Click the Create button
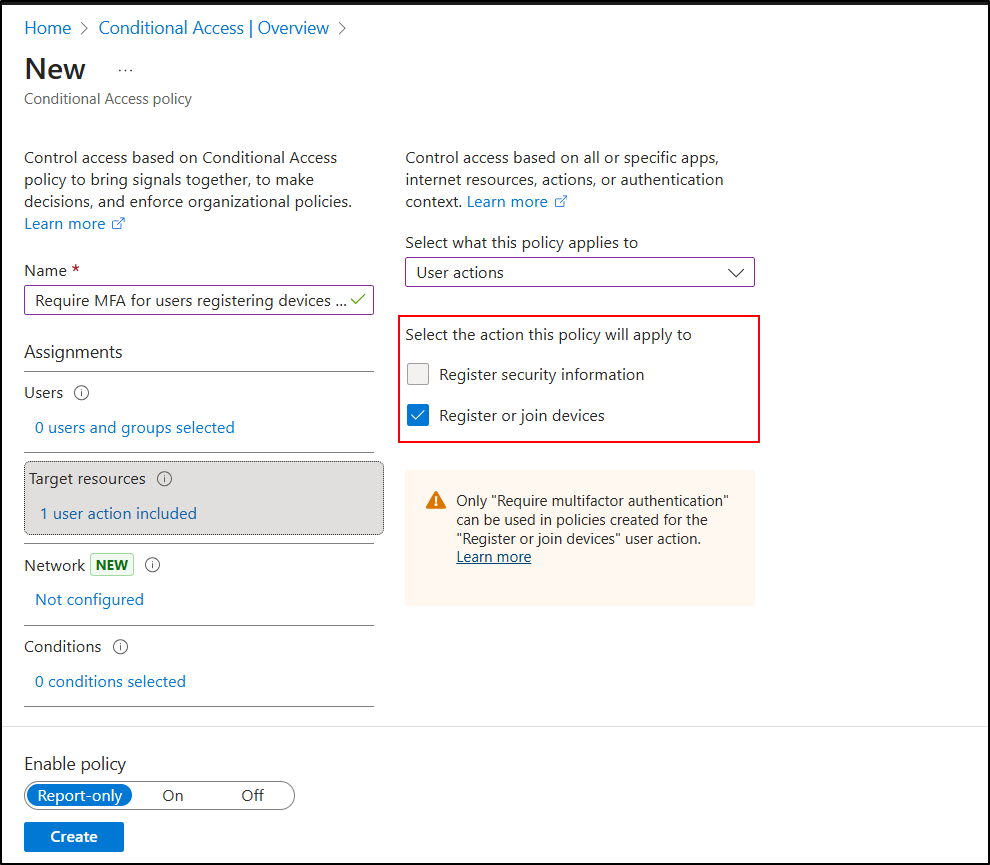 tap(74, 837)
